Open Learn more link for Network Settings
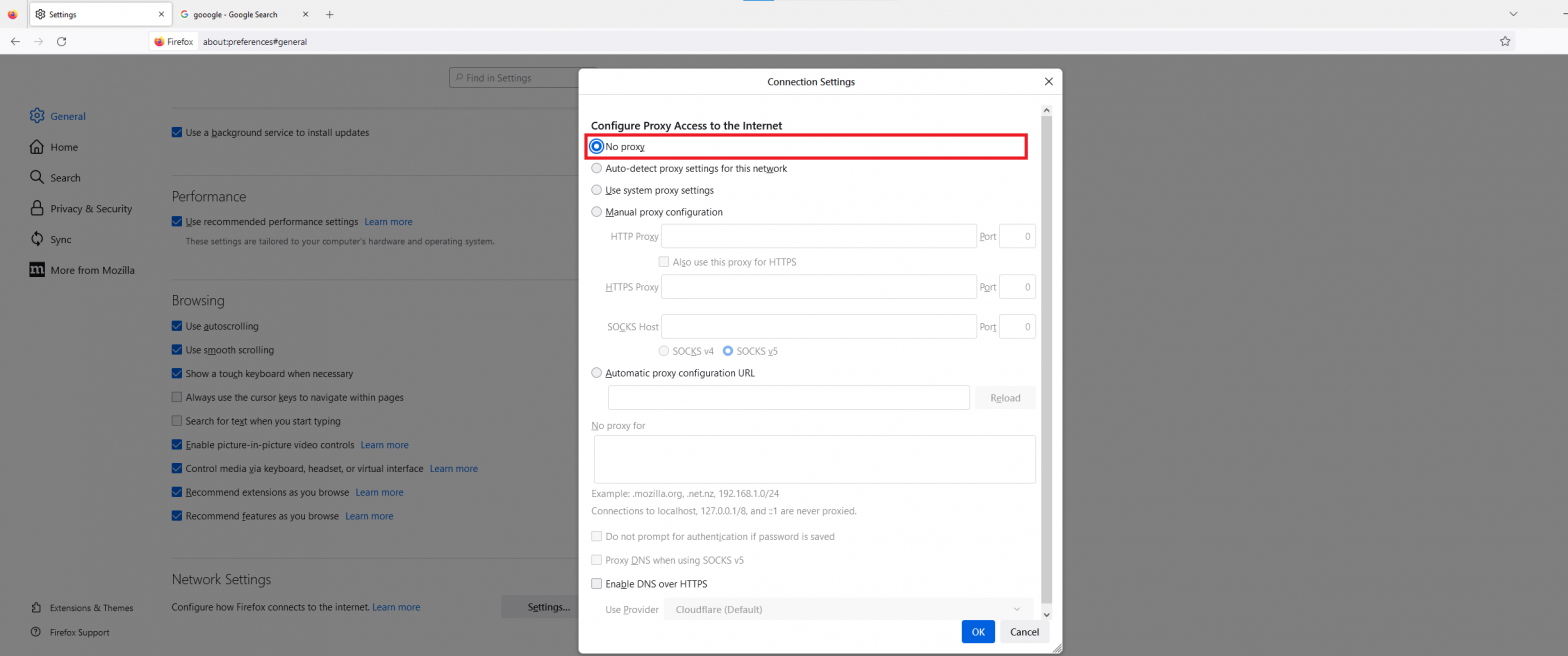 click(x=396, y=607)
